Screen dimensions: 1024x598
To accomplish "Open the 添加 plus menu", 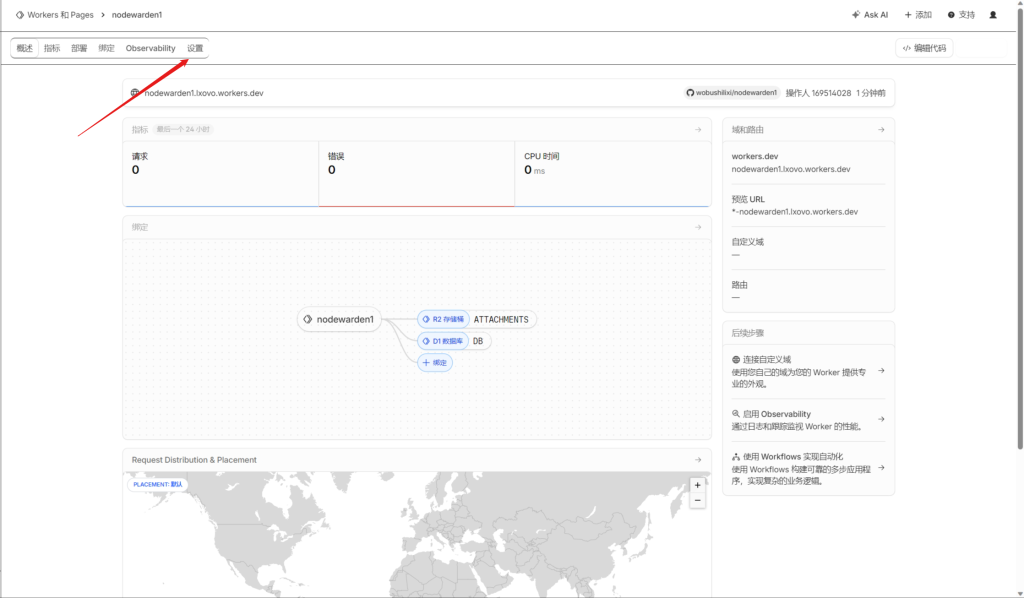I will (917, 15).
